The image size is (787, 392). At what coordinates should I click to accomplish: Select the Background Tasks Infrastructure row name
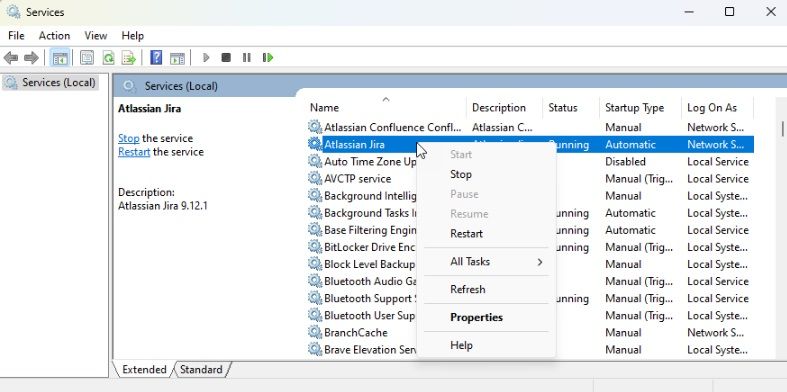[x=370, y=213]
